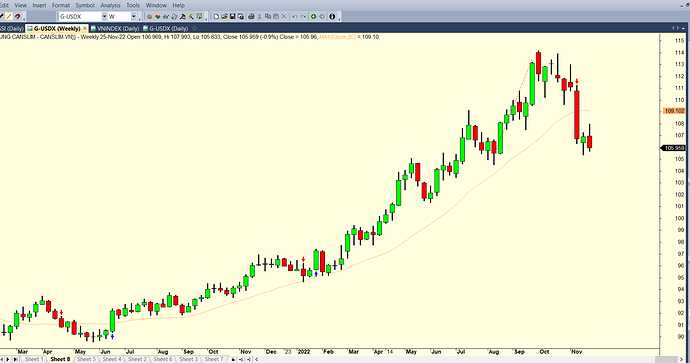690x363 pixels.
Task: Select the Sheet 4 tab
Action: point(112,359)
